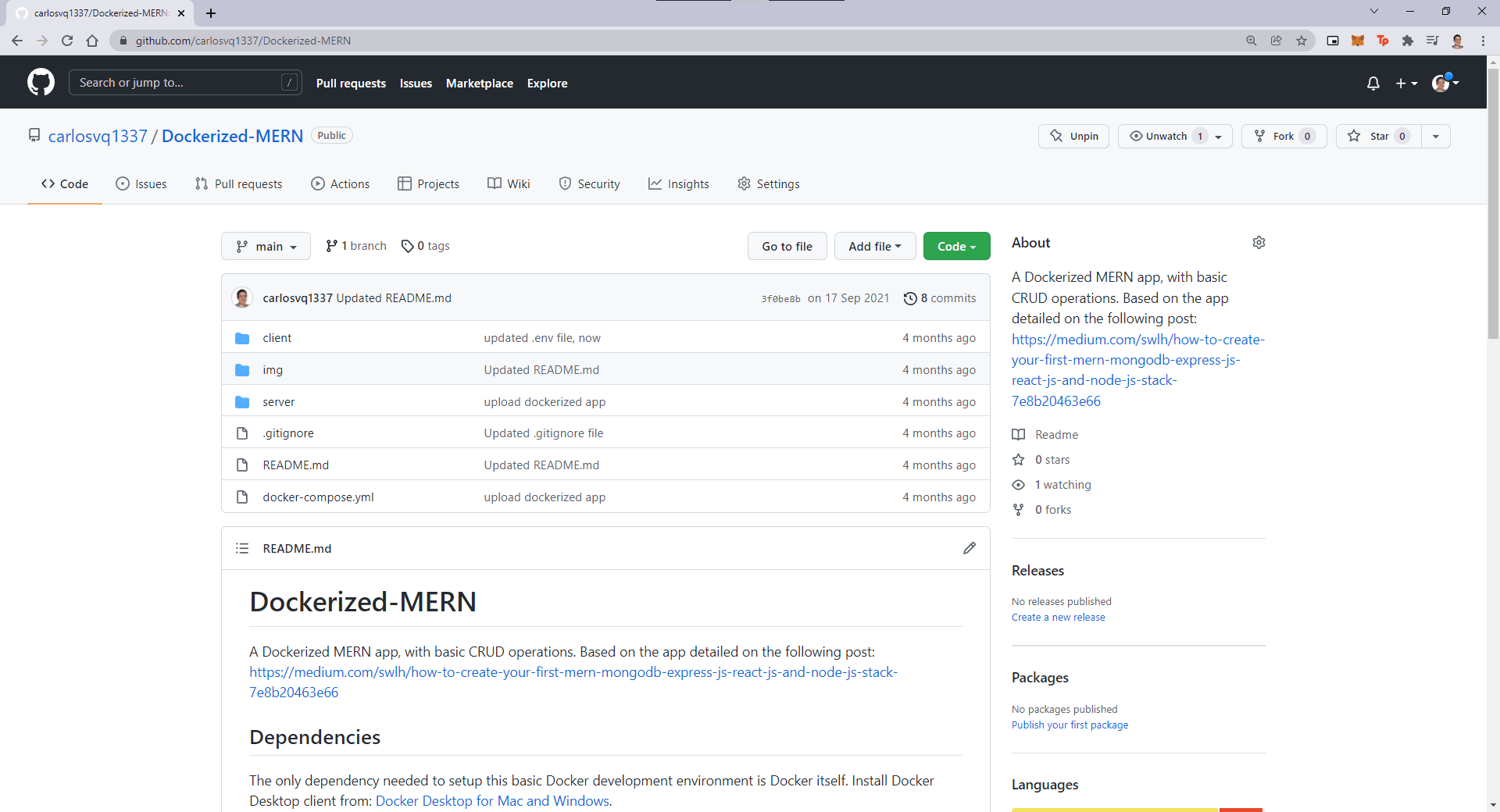Close the Dockerized-MERN browser tab

(181, 13)
